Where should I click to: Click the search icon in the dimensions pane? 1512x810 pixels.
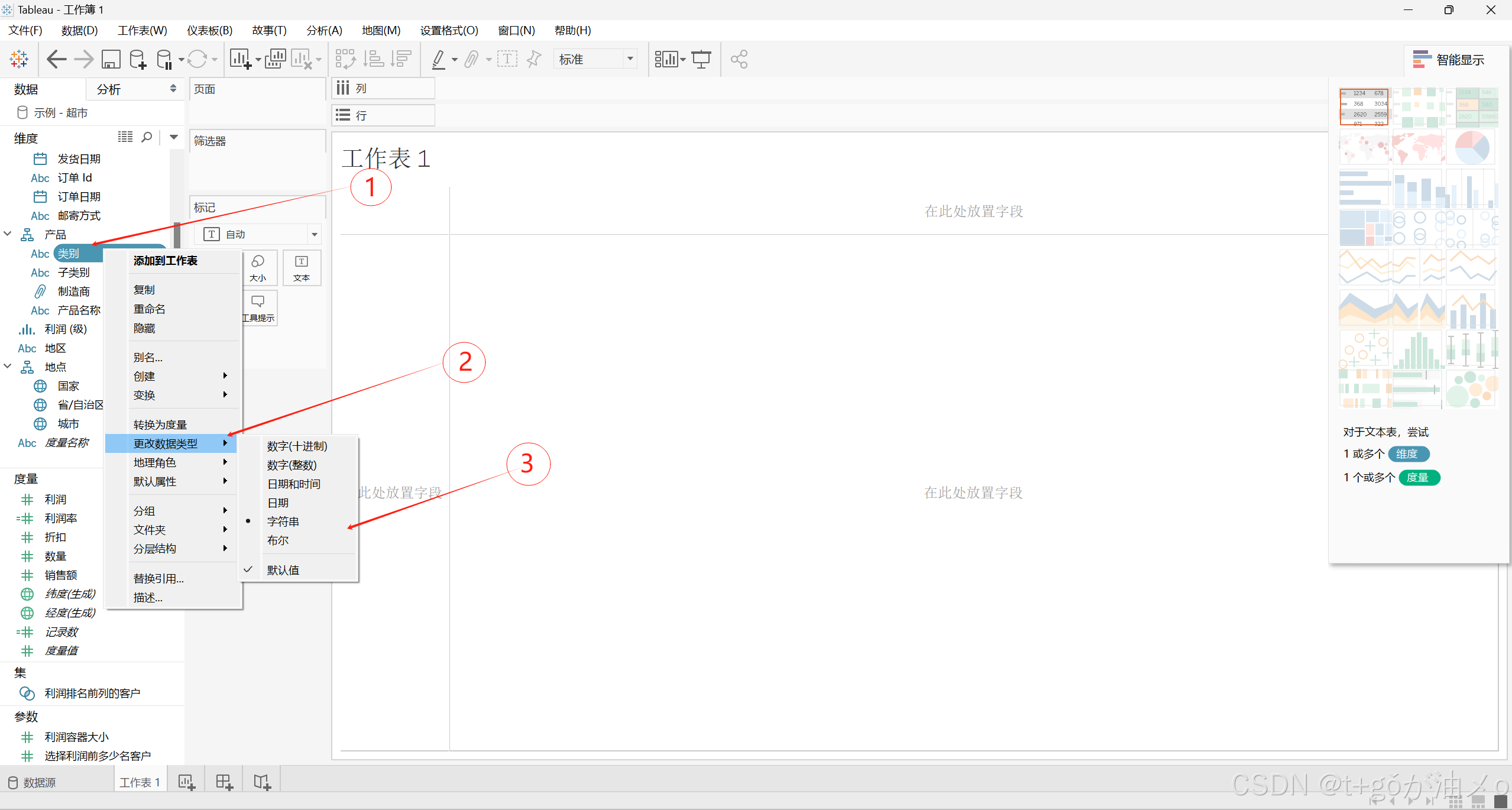[147, 137]
